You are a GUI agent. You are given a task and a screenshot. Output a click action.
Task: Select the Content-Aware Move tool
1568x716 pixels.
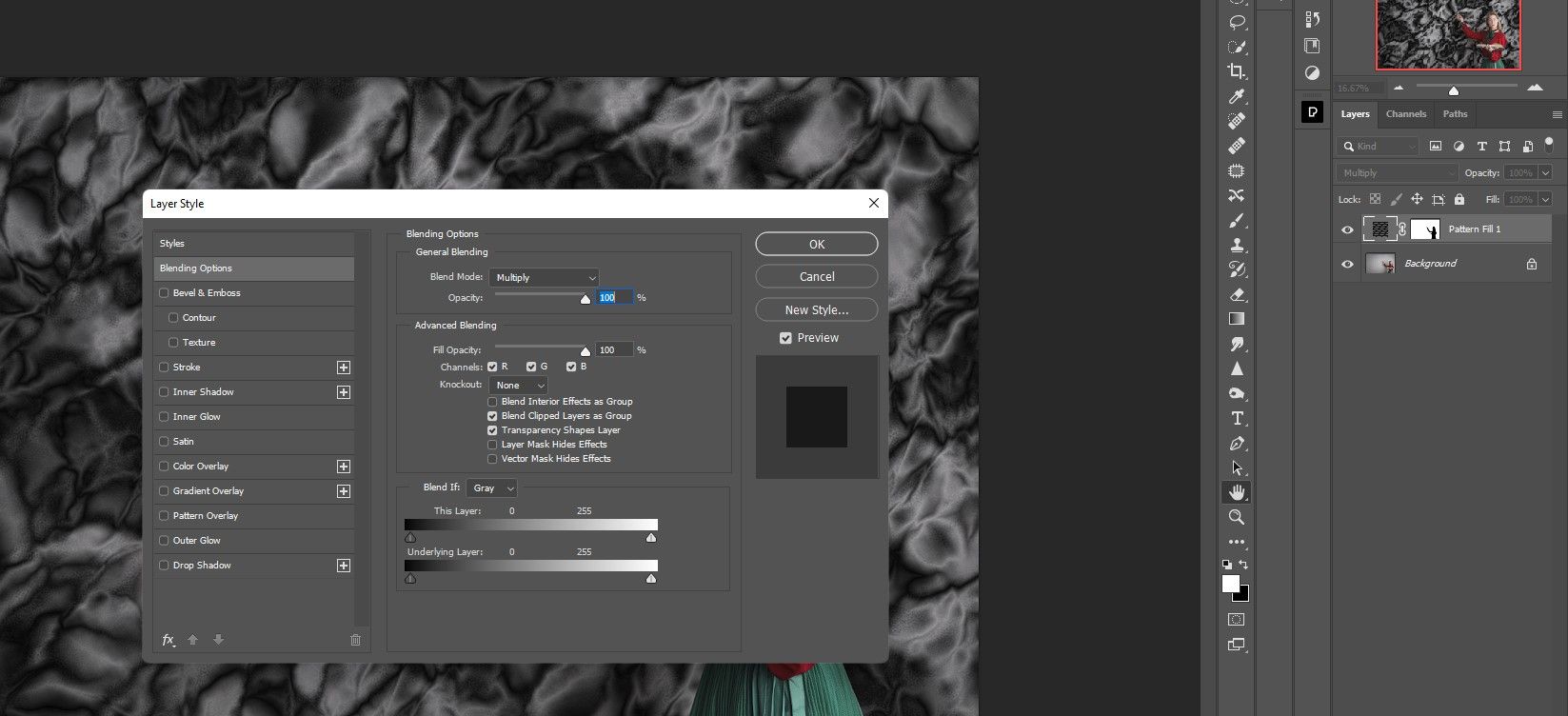(1237, 195)
